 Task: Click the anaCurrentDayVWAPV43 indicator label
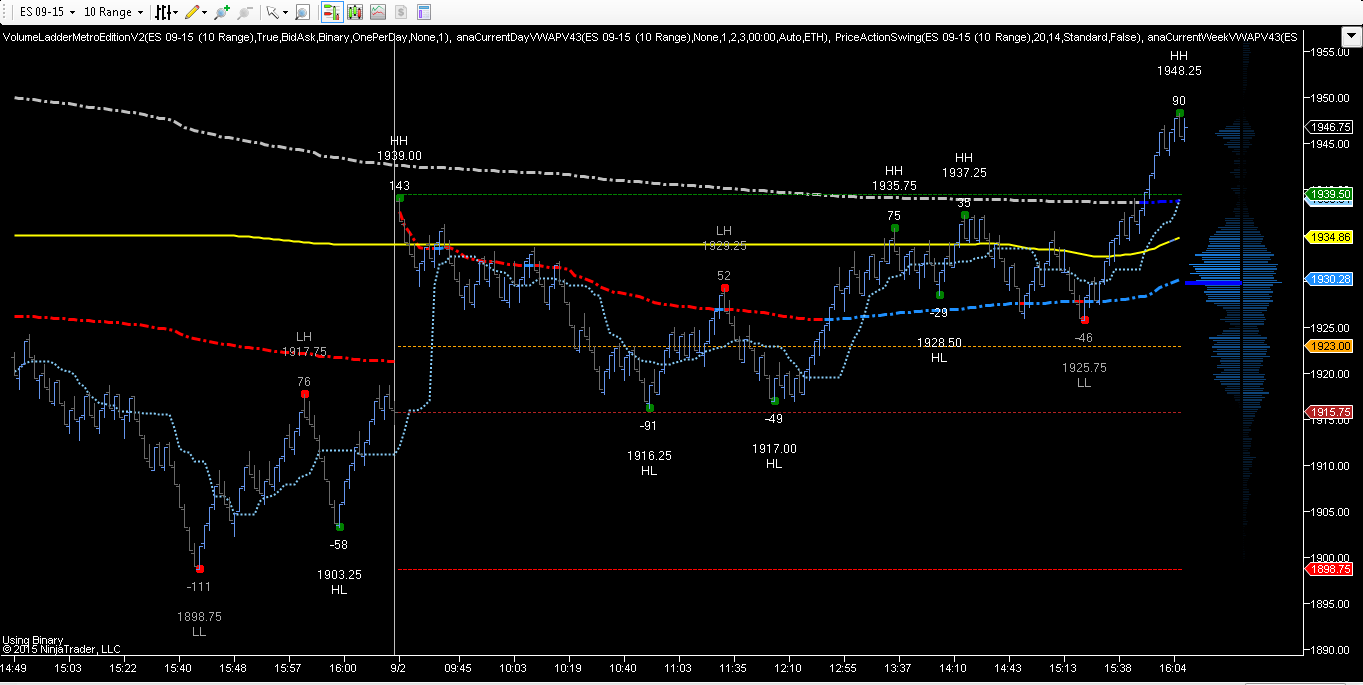click(641, 38)
